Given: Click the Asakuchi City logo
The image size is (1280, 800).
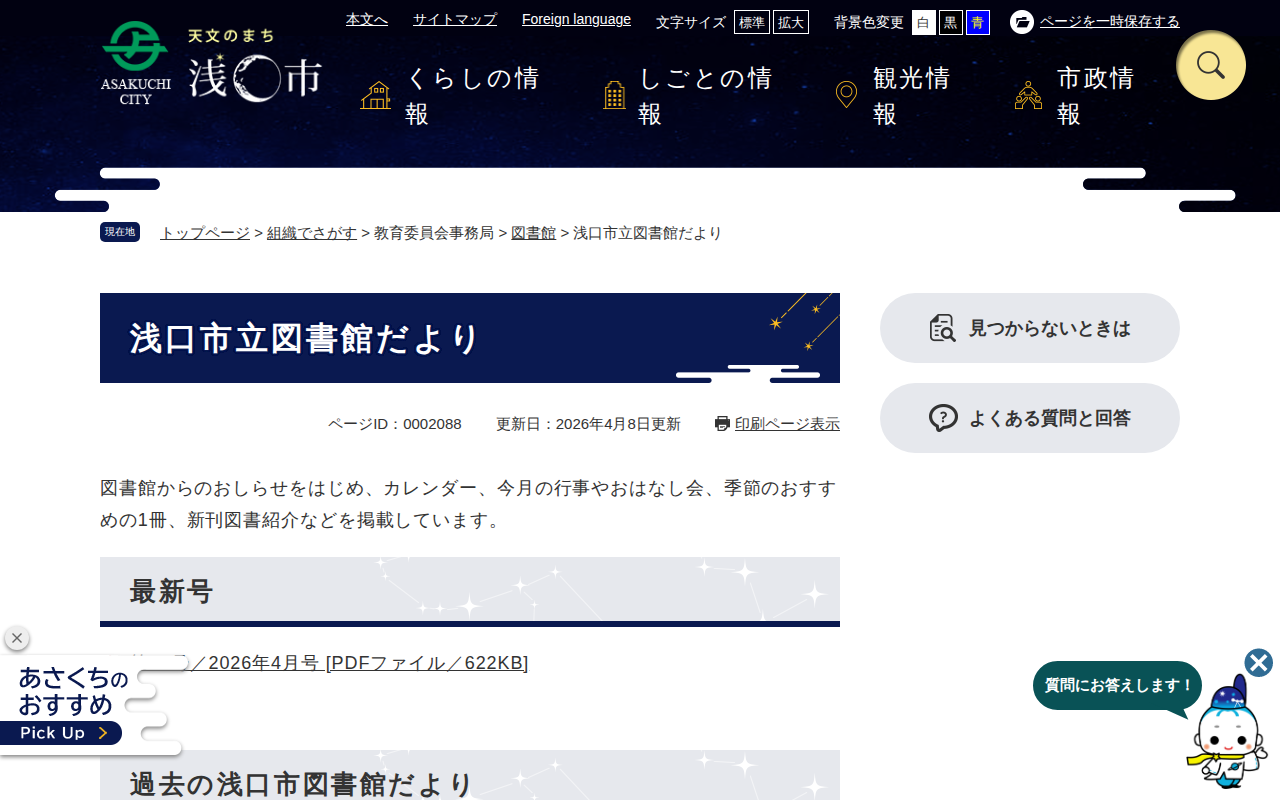Looking at the screenshot, I should coord(212,63).
